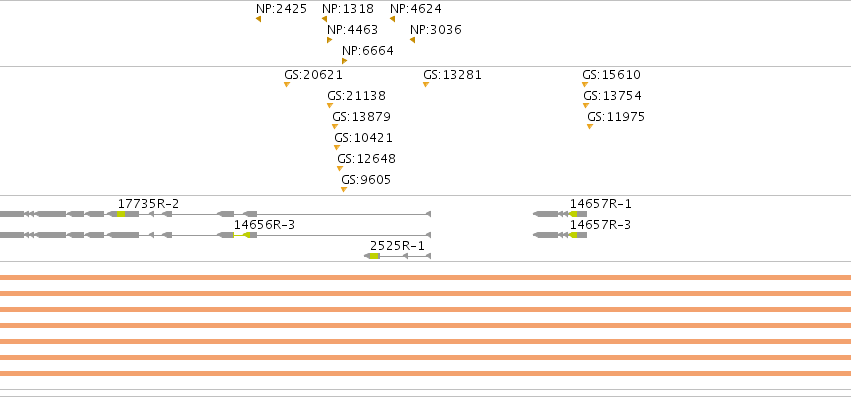Select the GS:13879 label
Screen dimensions: 851x397
[361, 117]
